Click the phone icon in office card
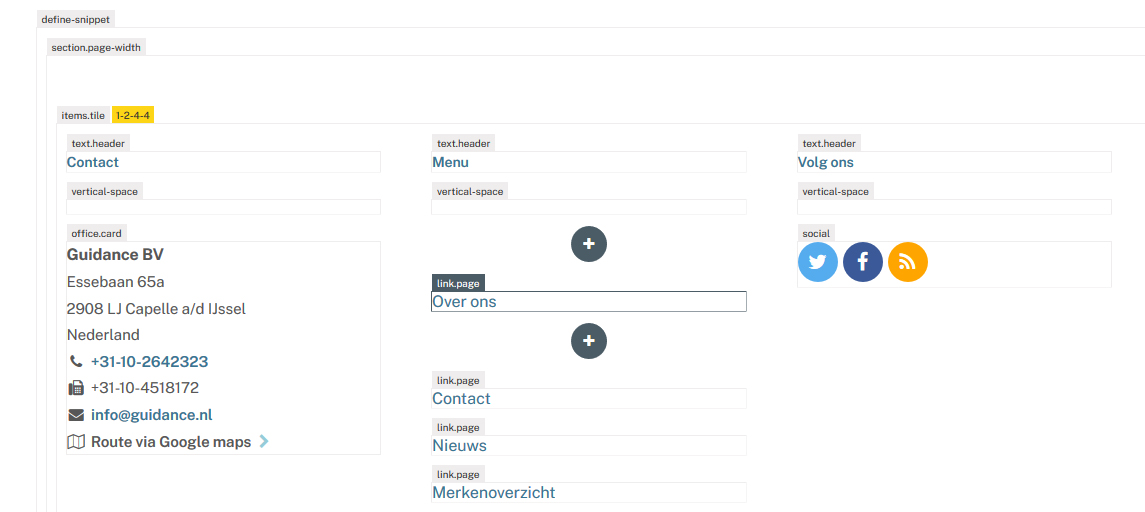The width and height of the screenshot is (1145, 512). (x=76, y=361)
